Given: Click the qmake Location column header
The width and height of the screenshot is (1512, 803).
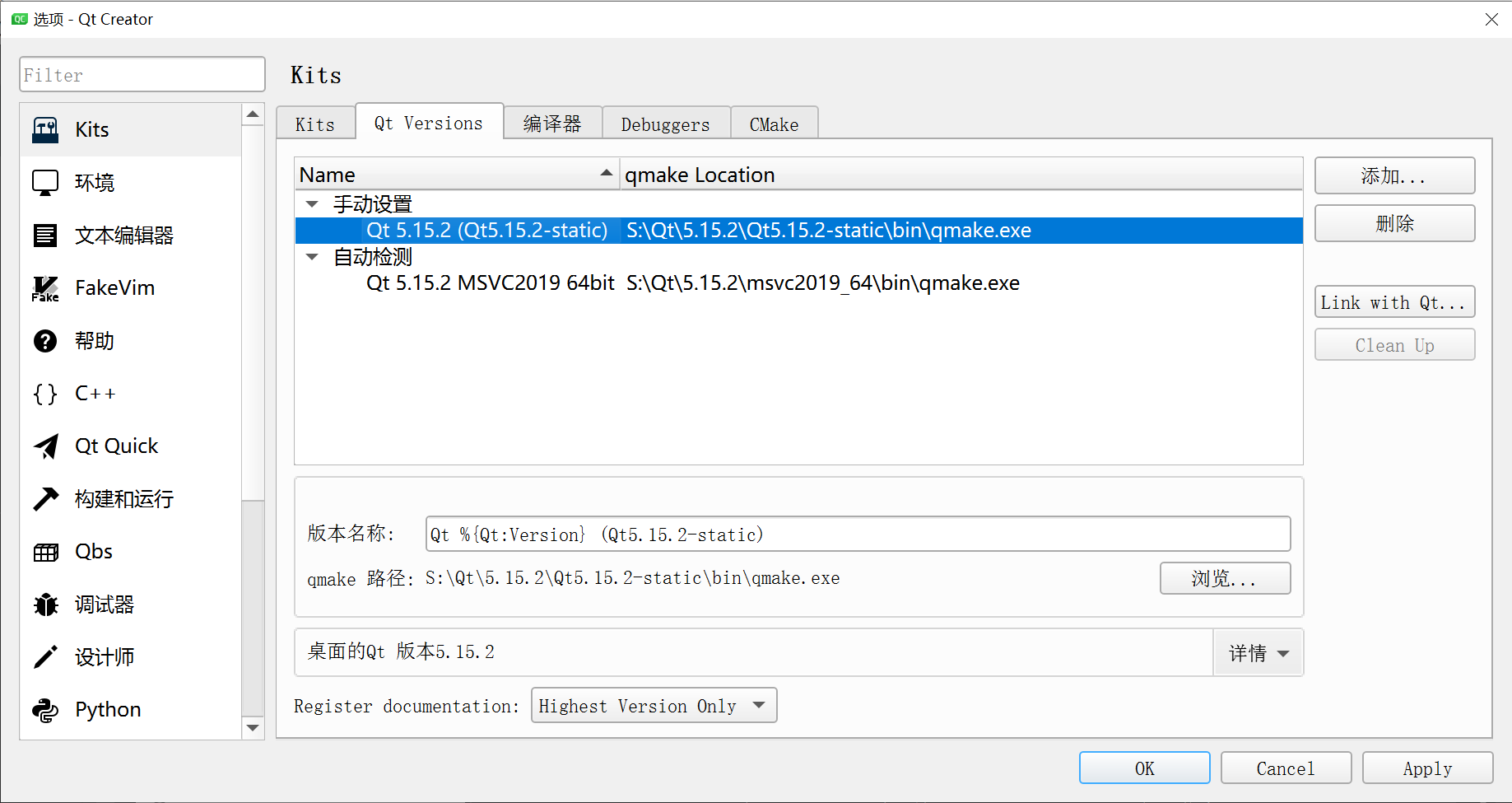Looking at the screenshot, I should point(961,175).
